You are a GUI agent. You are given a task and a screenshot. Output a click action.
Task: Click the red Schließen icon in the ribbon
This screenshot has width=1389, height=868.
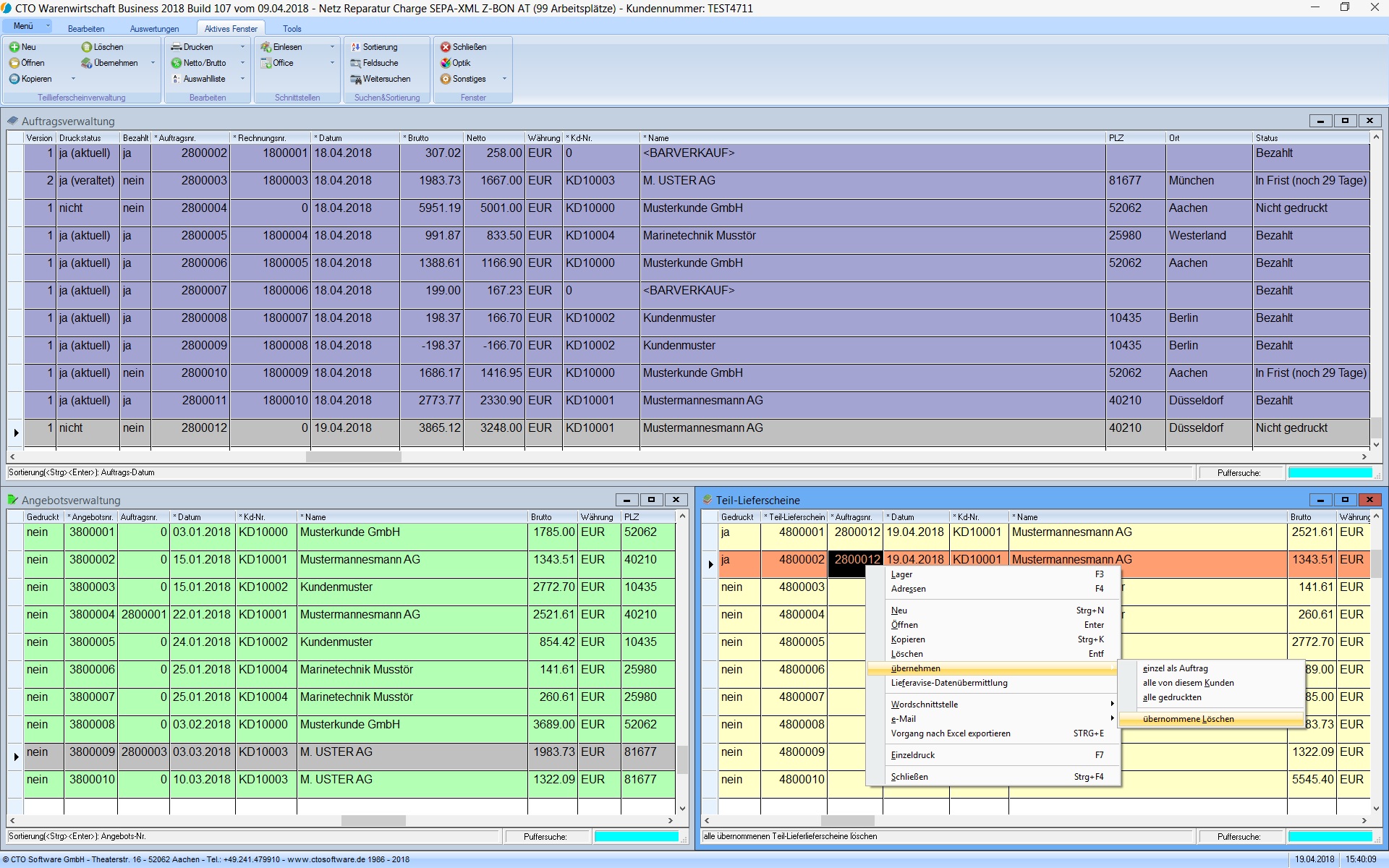[x=446, y=47]
